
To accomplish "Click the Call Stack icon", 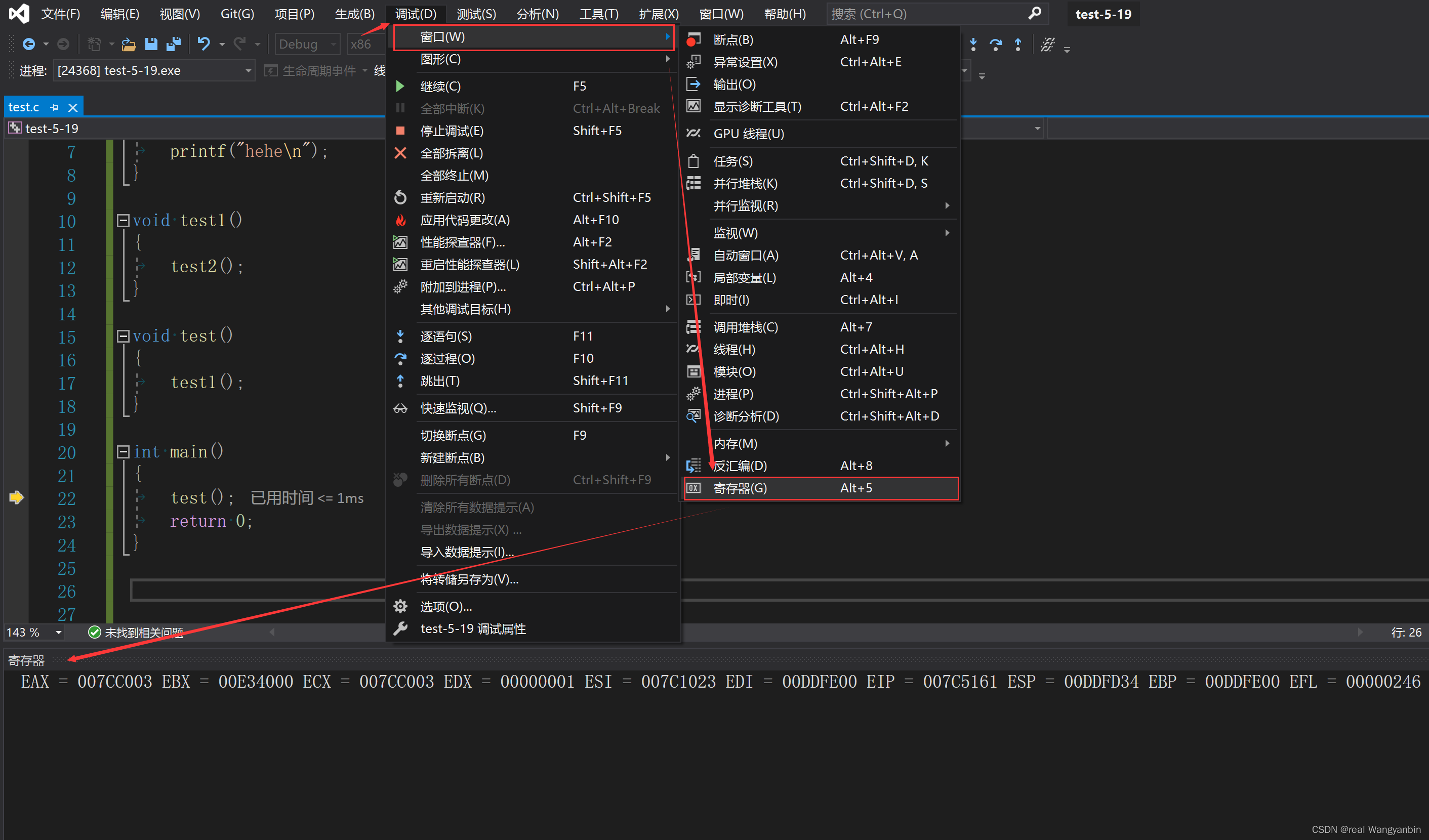I will [x=693, y=327].
